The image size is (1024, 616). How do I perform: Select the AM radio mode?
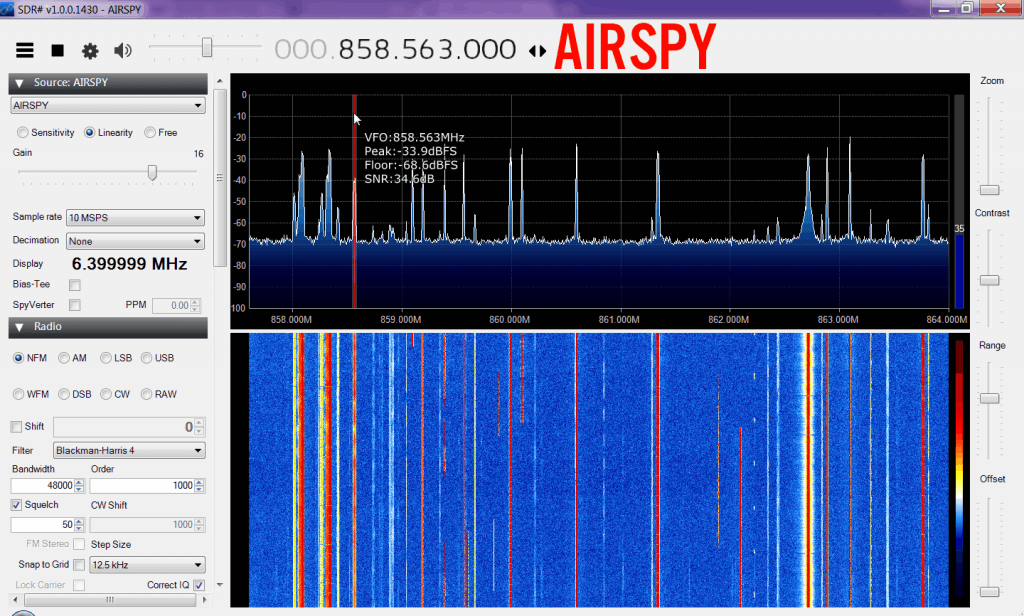pyautogui.click(x=64, y=358)
